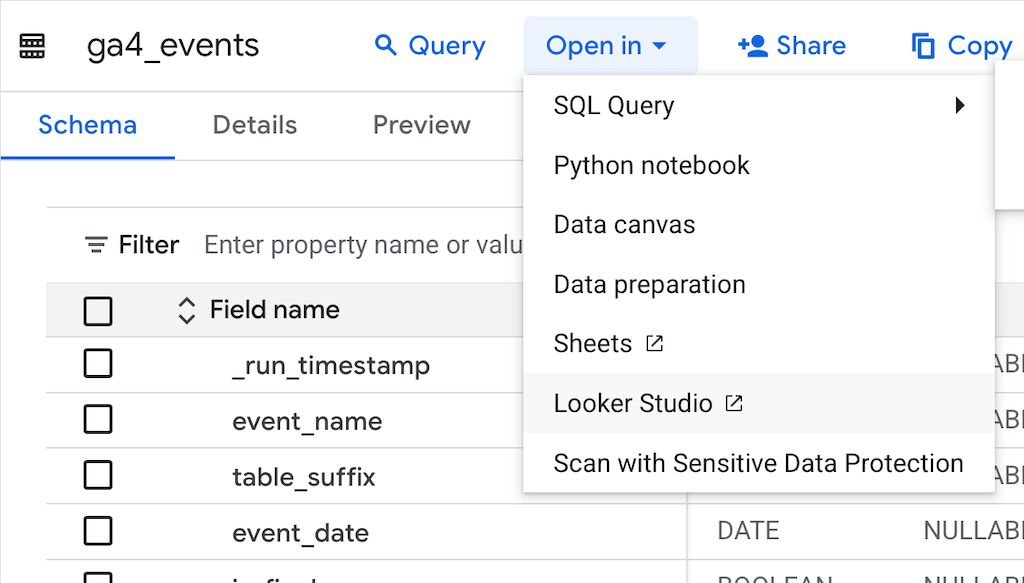The image size is (1024, 583).
Task: Check the _run_timestamp row checkbox
Action: pos(98,364)
